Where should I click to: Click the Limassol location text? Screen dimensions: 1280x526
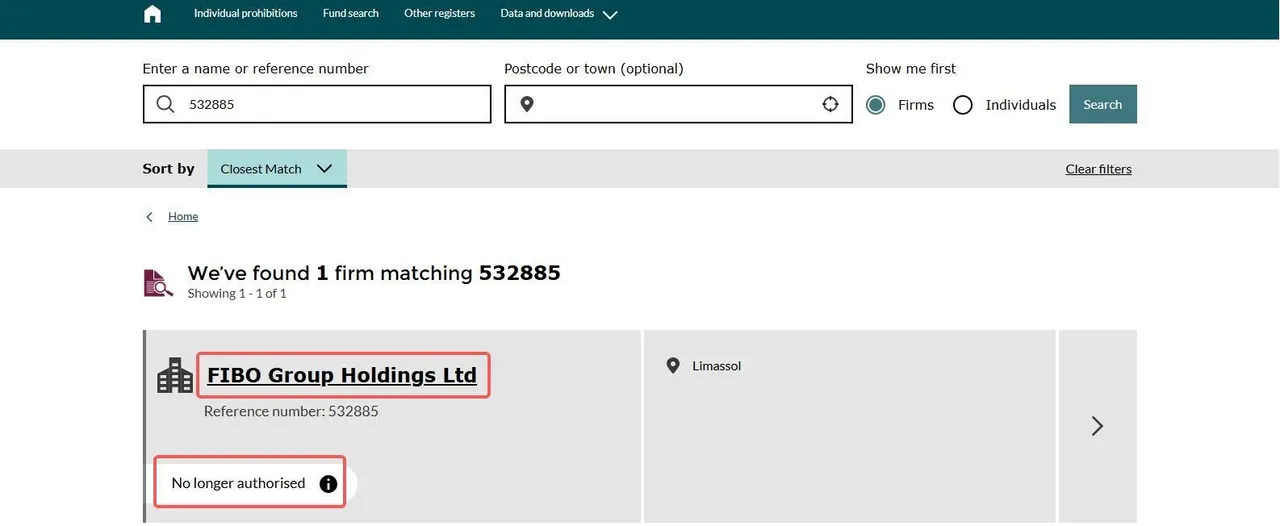717,366
